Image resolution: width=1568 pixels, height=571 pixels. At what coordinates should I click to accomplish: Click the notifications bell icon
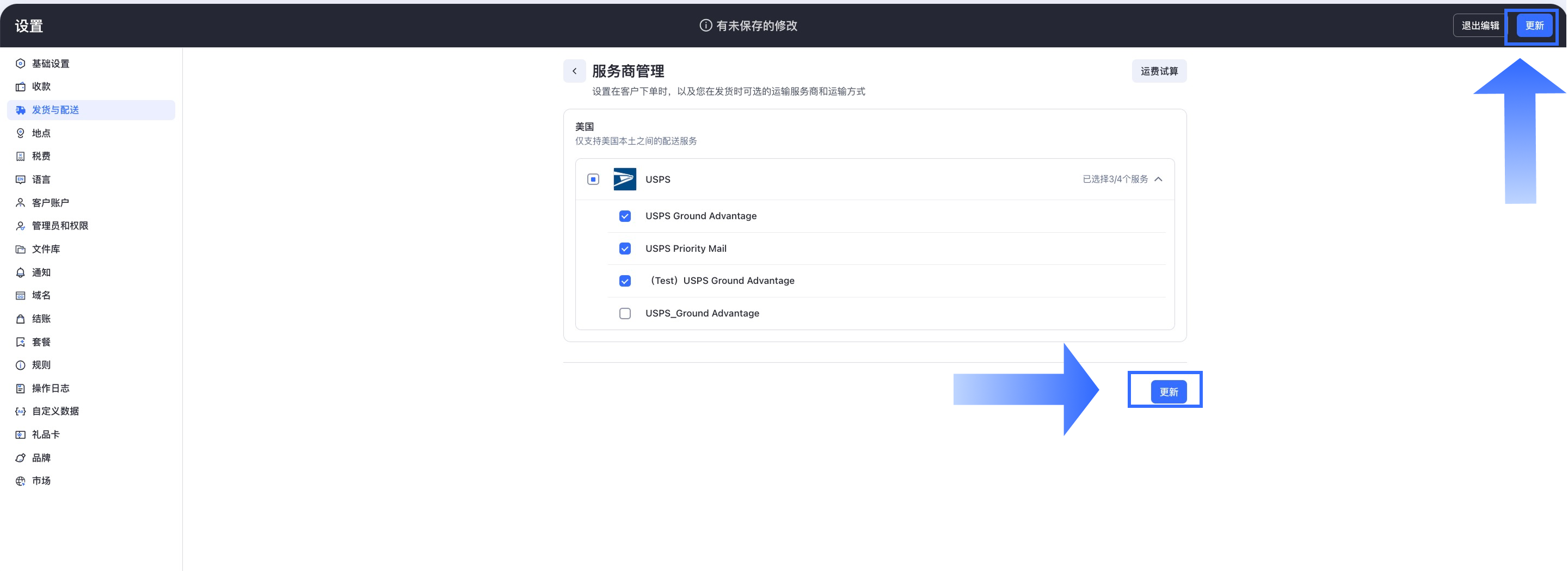point(20,272)
